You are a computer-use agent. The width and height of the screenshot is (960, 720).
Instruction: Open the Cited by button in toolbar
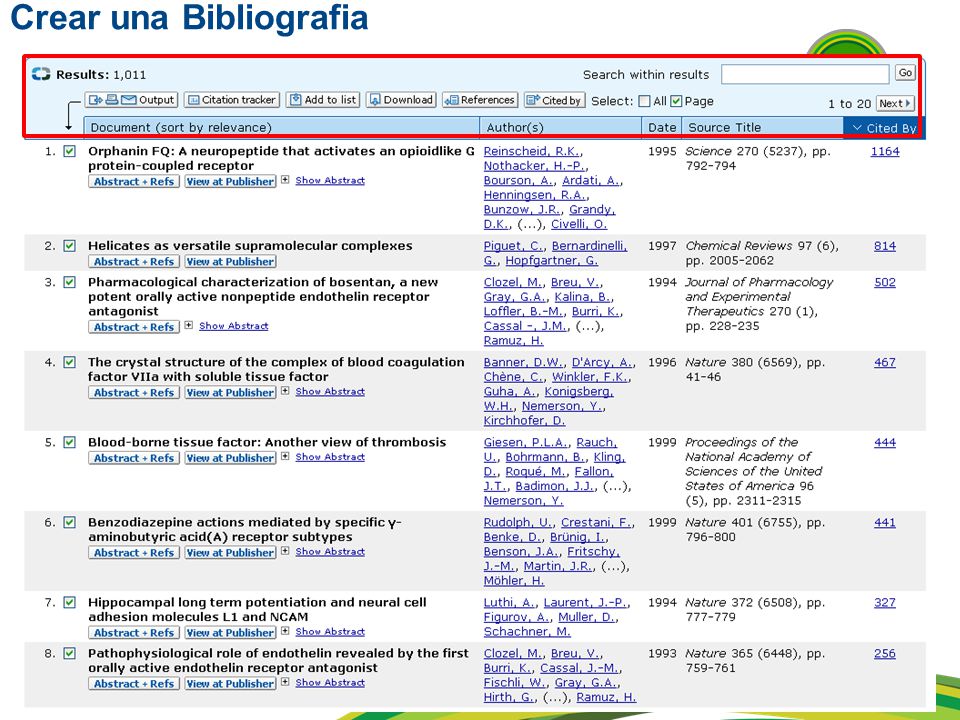pyautogui.click(x=554, y=100)
